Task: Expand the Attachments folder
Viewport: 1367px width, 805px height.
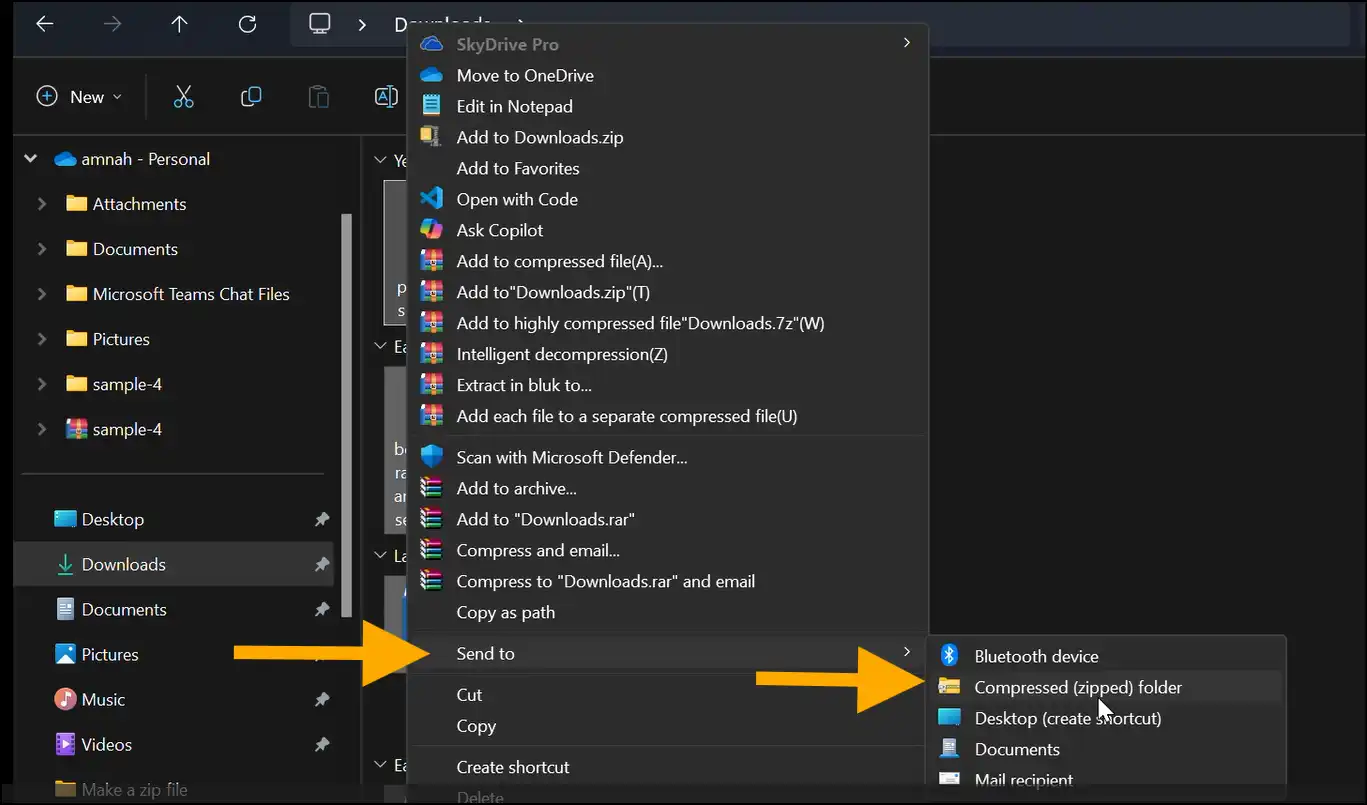Action: tap(42, 204)
